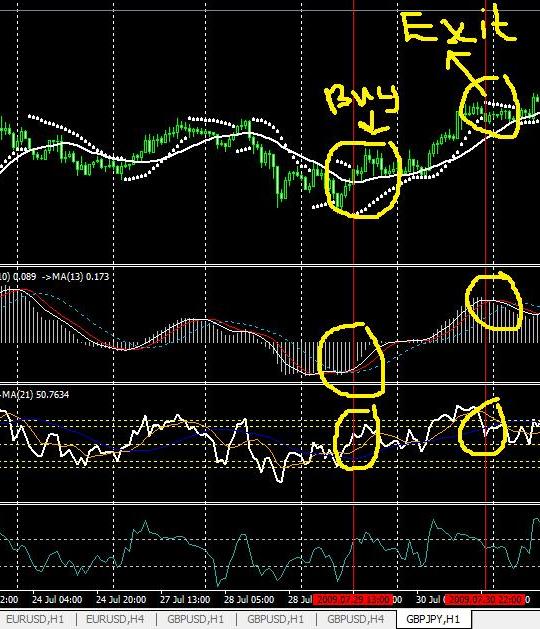This screenshot has height=629, width=540.
Task: Click the 24 Jul 20:00 time label
Action: [121, 600]
